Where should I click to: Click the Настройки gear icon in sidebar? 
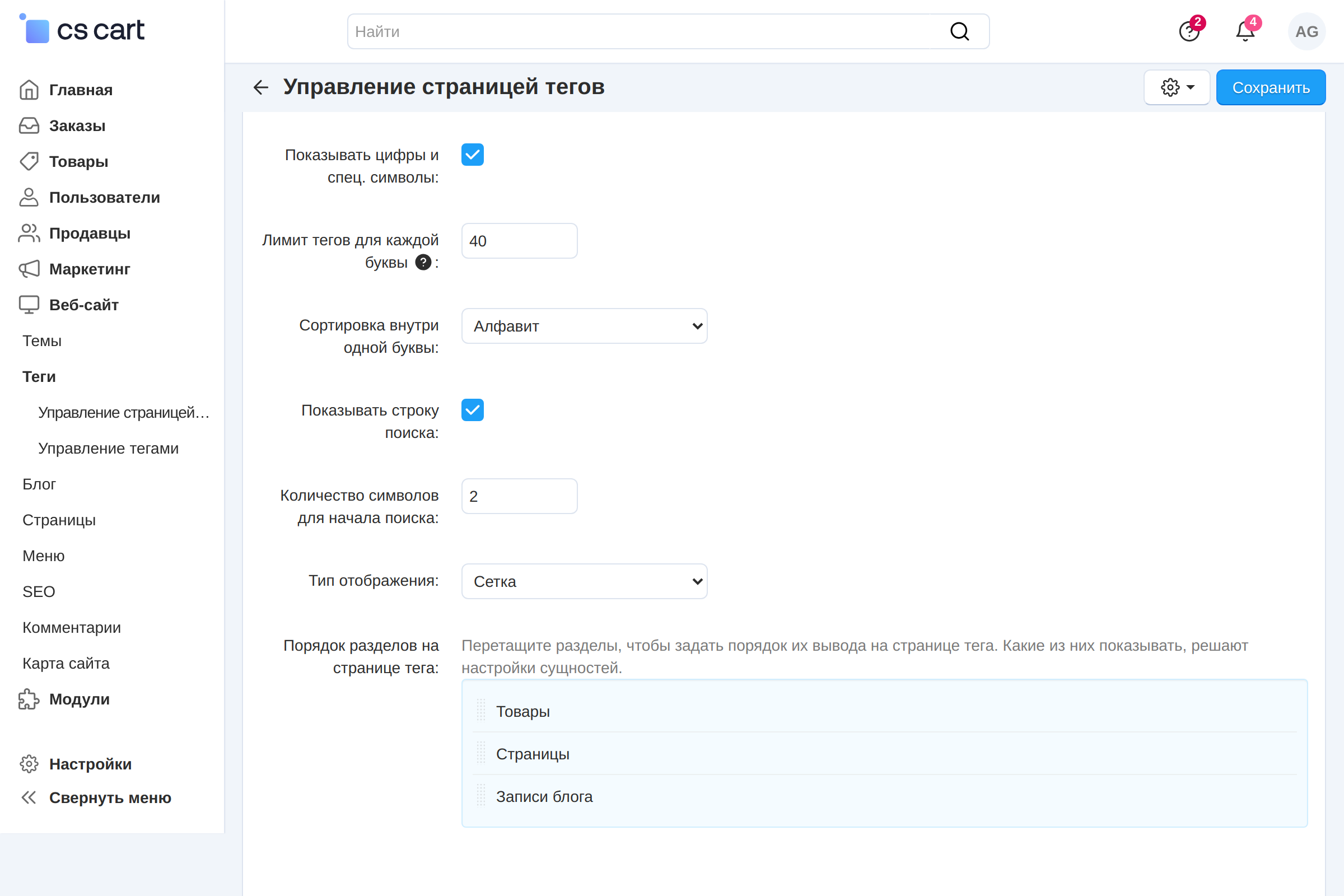tap(29, 764)
